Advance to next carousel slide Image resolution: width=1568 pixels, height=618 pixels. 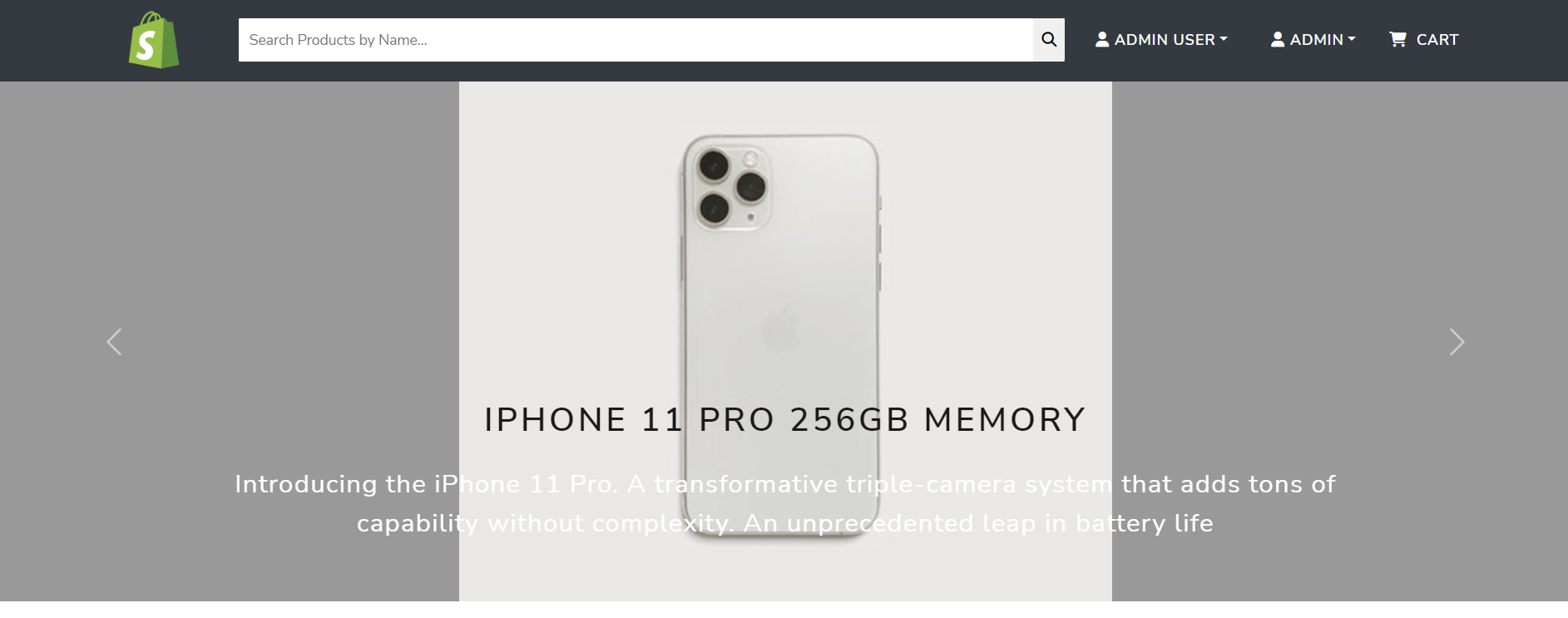coord(1457,342)
